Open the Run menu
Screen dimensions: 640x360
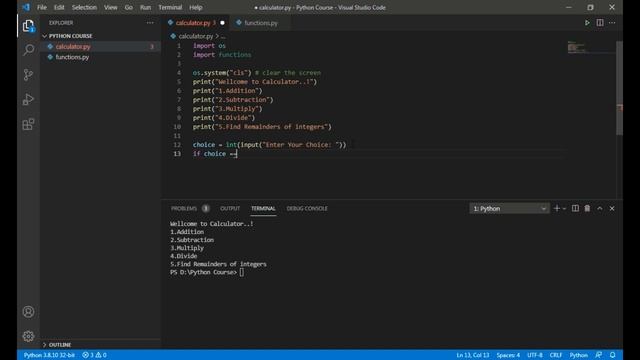(x=145, y=7)
